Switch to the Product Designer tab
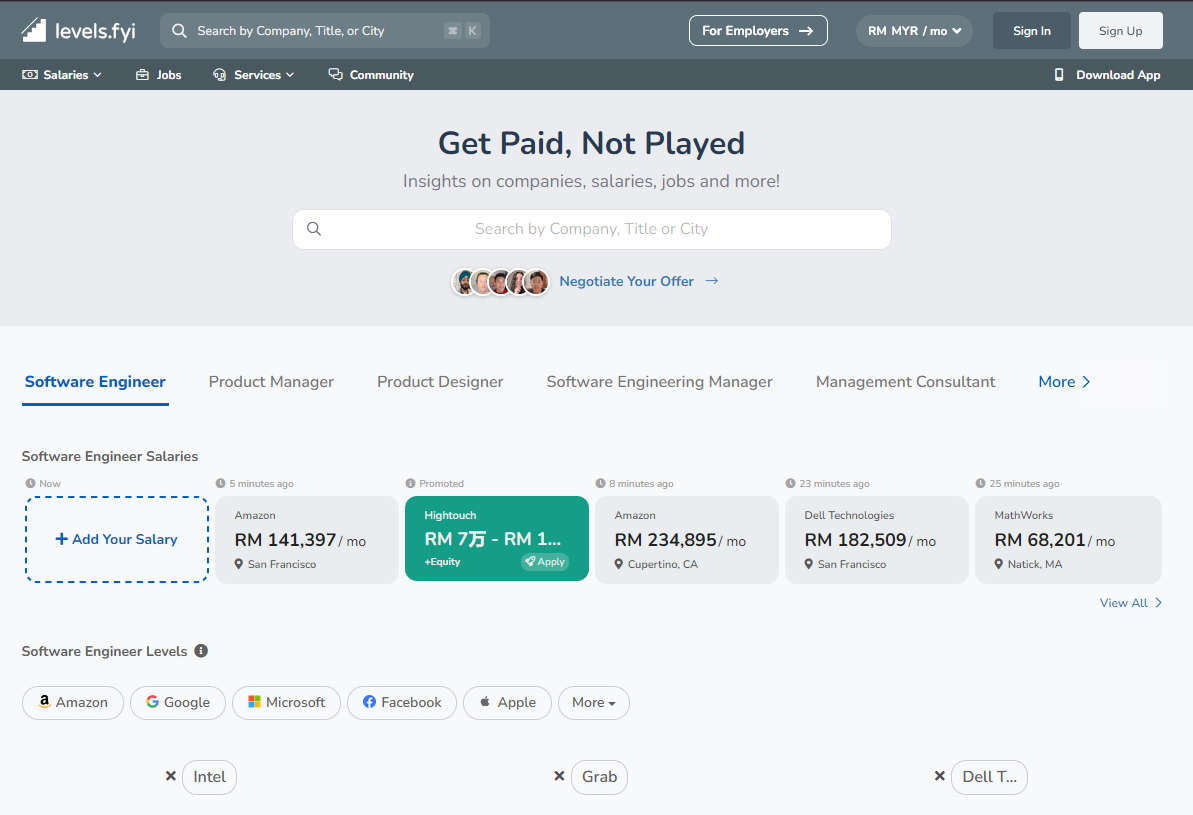 (x=440, y=381)
